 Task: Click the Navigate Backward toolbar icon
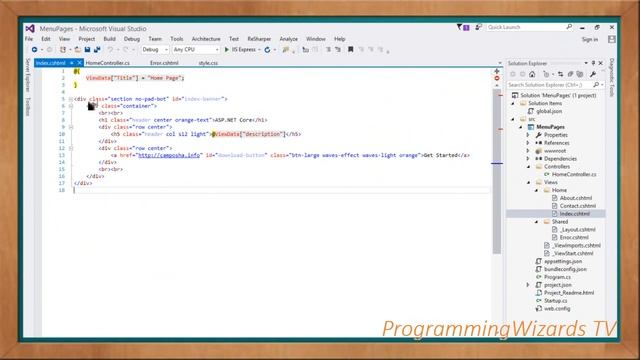point(34,49)
